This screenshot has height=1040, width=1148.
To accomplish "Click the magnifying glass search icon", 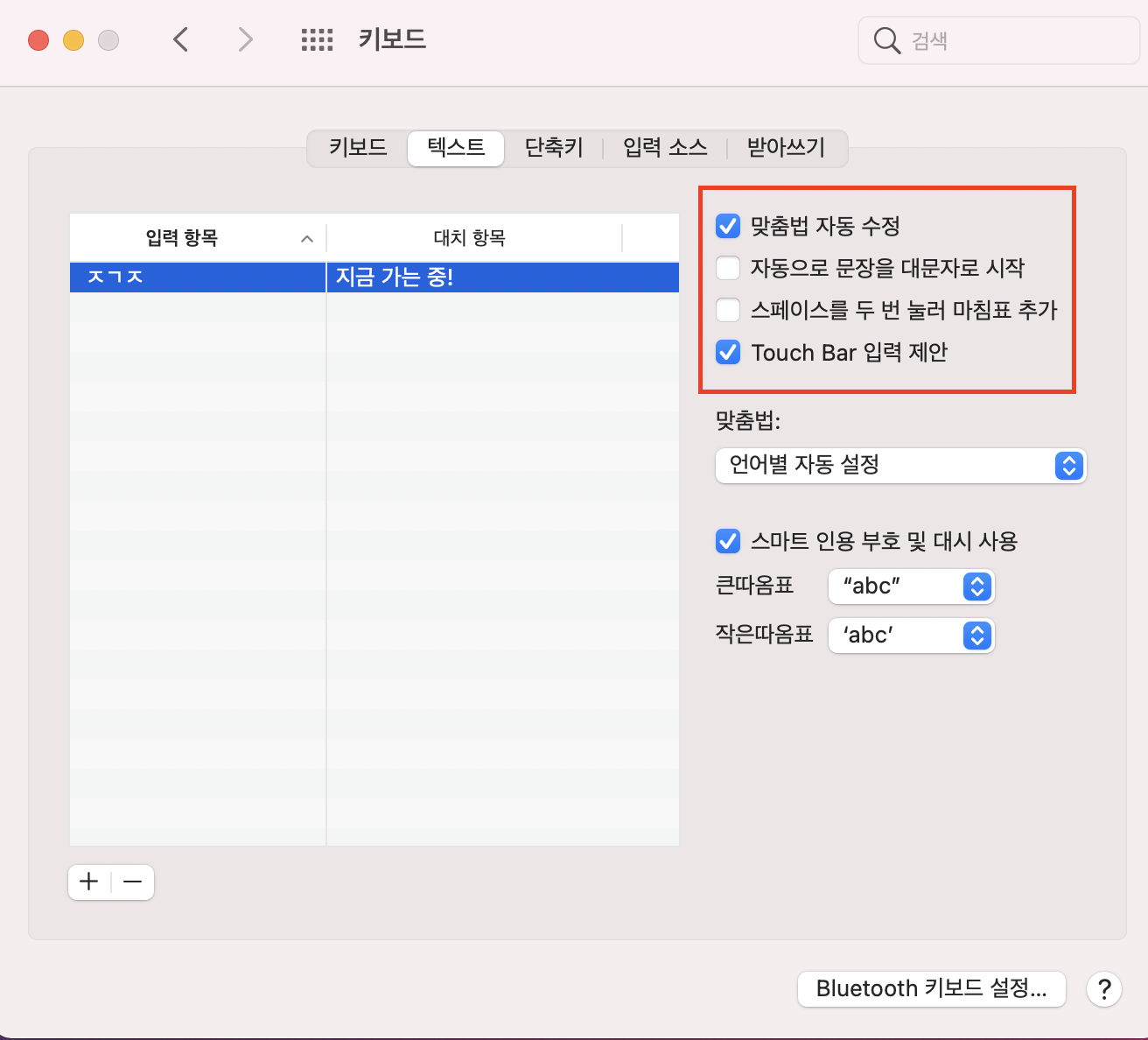I will 886,40.
